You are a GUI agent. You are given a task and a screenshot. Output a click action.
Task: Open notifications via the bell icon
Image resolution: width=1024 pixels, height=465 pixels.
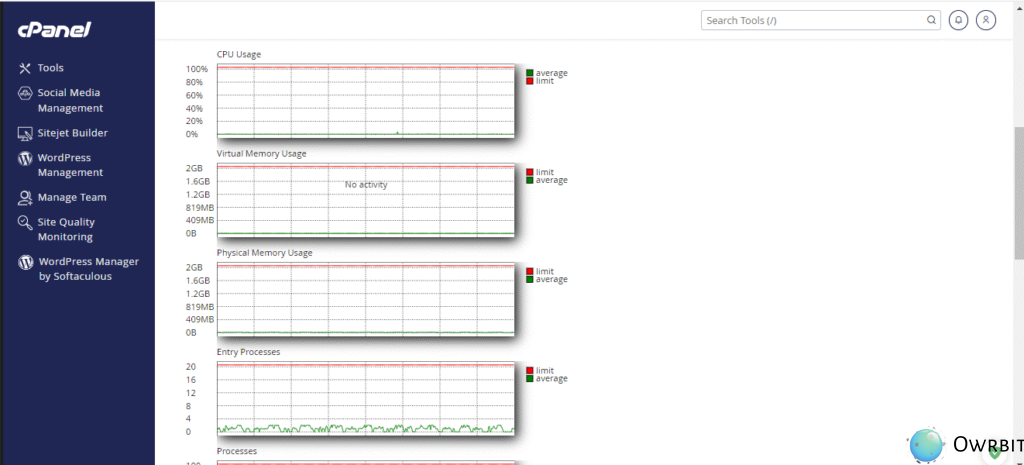coord(958,20)
